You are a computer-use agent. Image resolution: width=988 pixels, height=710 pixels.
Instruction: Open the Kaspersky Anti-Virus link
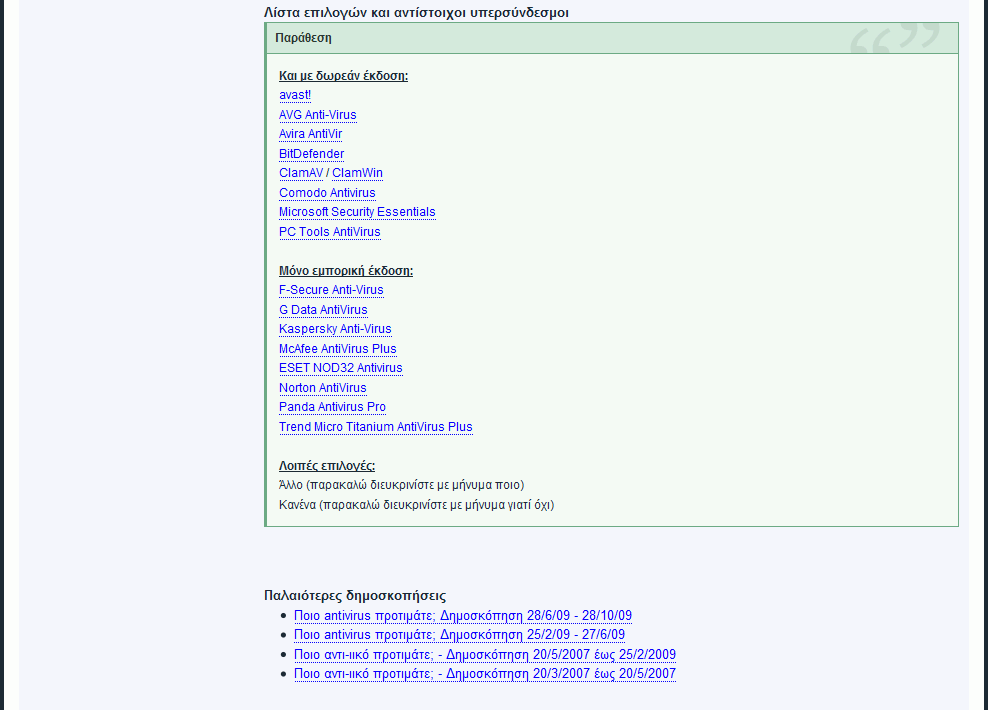[335, 329]
